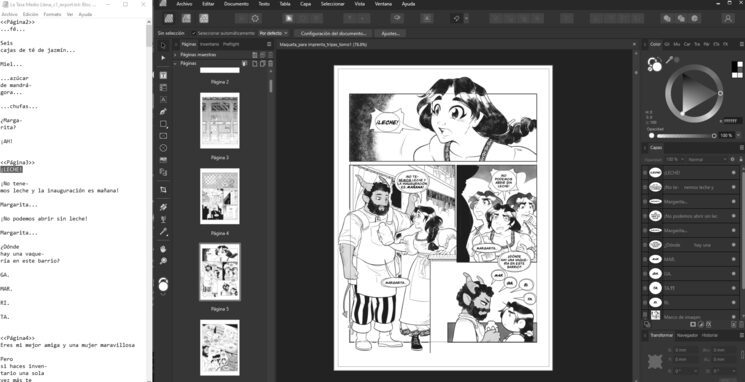Select the Frame Text tool
745x382 pixels.
(x=163, y=76)
